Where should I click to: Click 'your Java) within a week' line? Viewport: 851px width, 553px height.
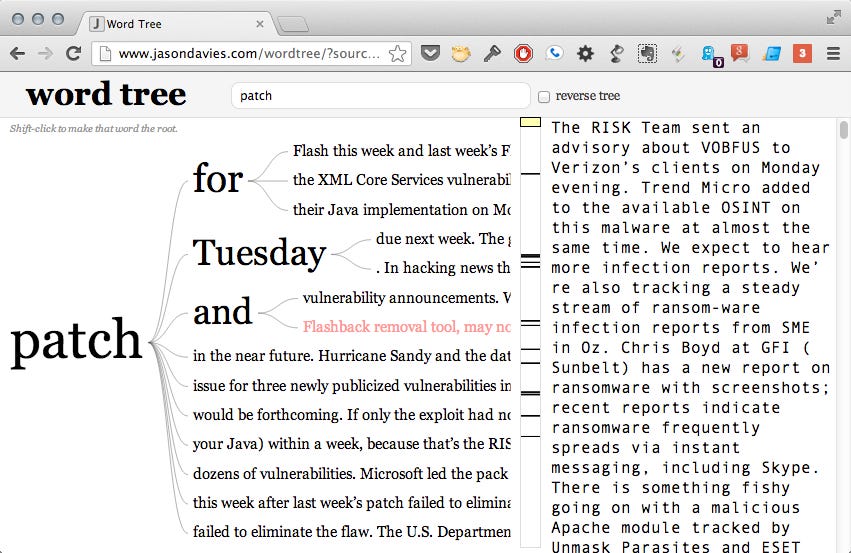(x=351, y=444)
